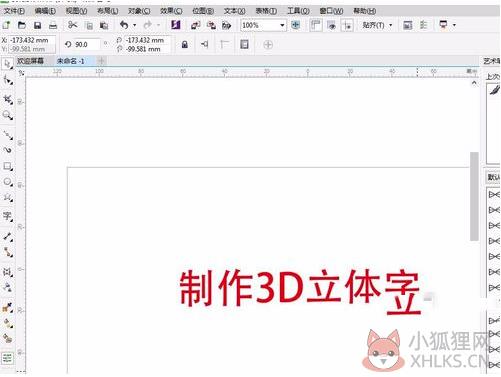501x377 pixels.
Task: Select the Rectangle tool
Action: 7,166
